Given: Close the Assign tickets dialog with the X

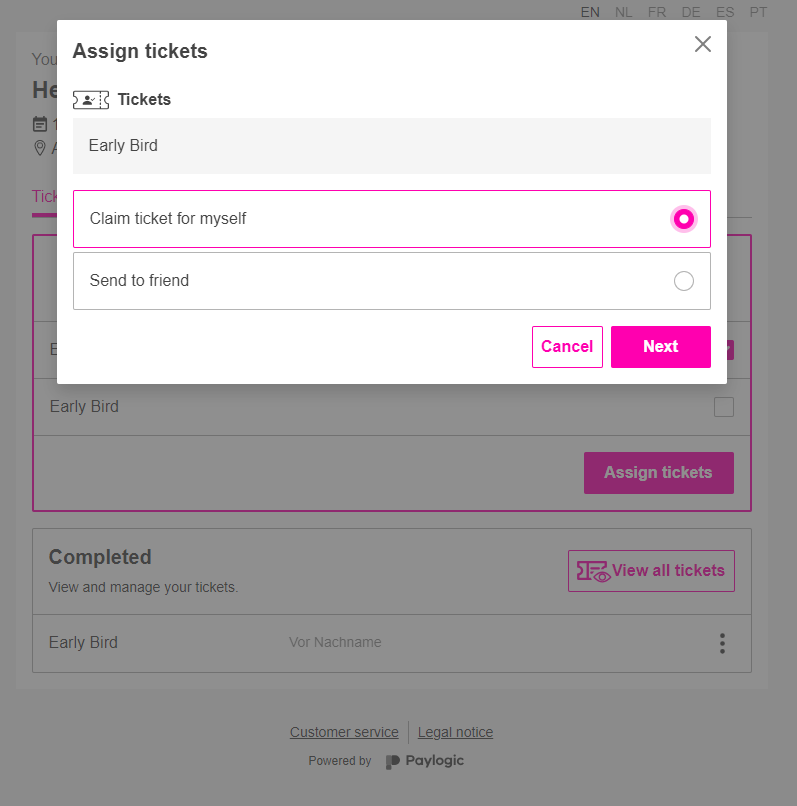Looking at the screenshot, I should coord(702,44).
